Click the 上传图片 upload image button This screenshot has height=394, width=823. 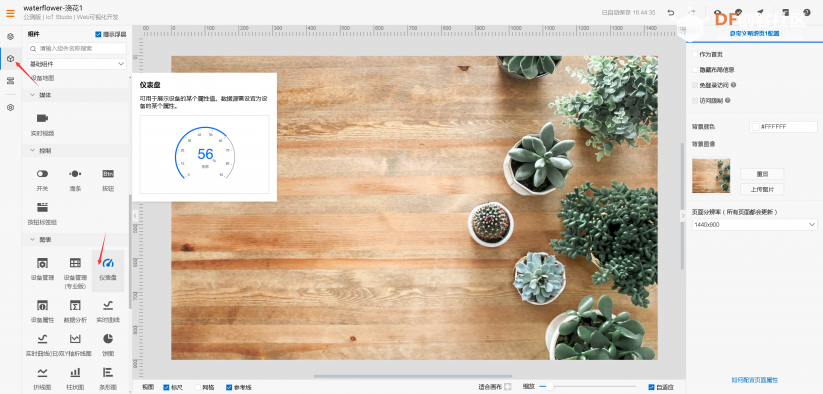click(762, 189)
